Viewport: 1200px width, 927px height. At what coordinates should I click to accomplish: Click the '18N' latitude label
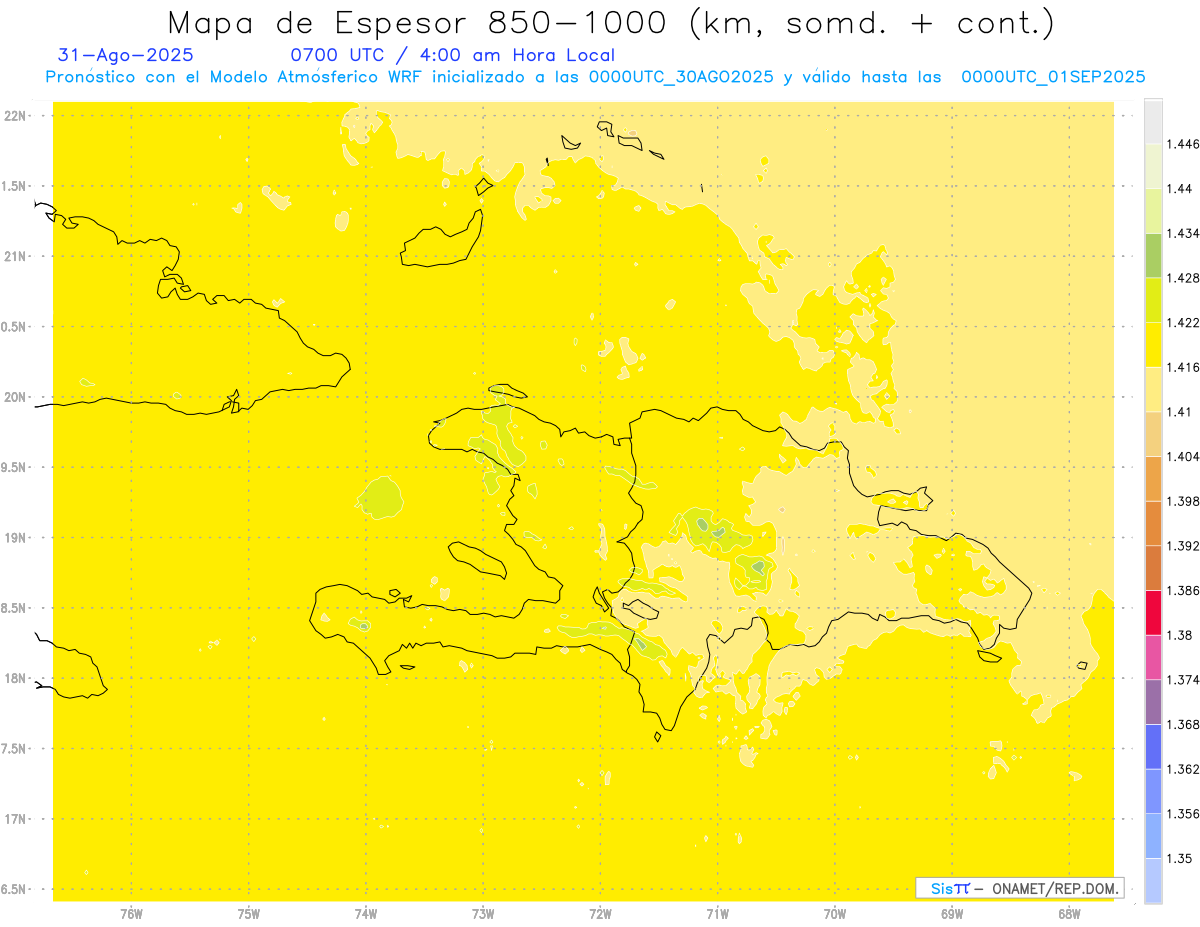click(16, 678)
